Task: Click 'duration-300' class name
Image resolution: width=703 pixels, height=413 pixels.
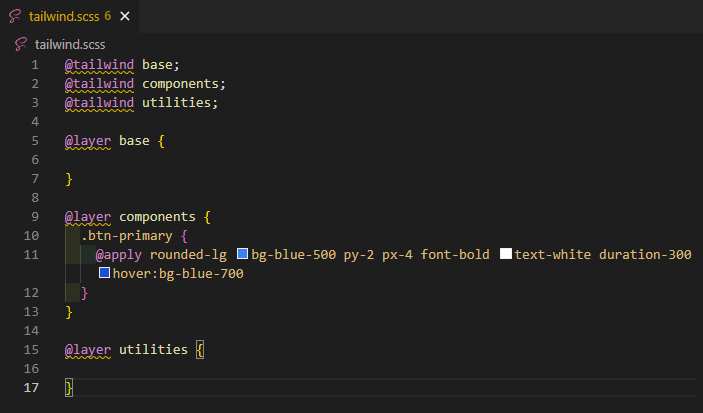Action: click(645, 255)
